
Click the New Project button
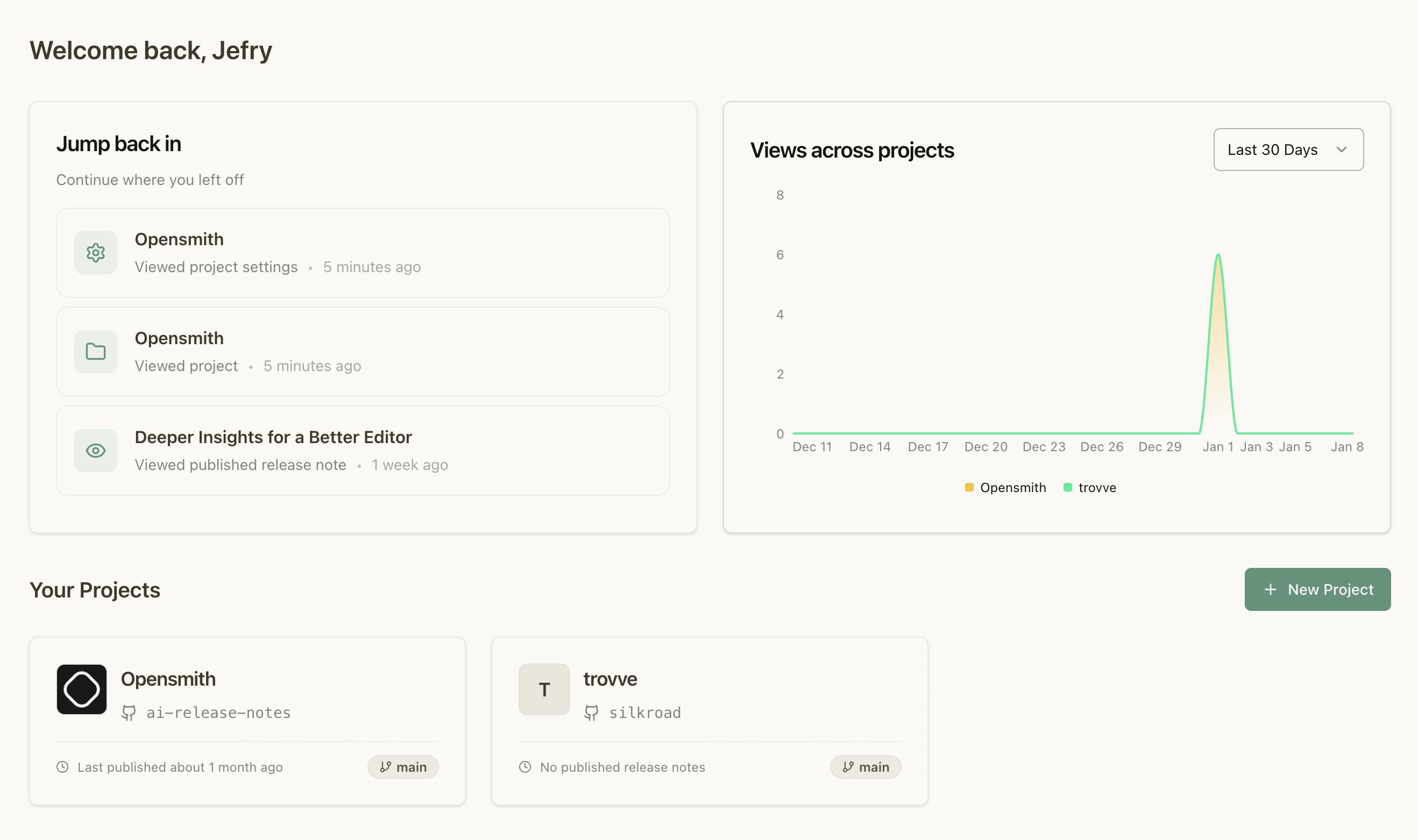coord(1317,589)
